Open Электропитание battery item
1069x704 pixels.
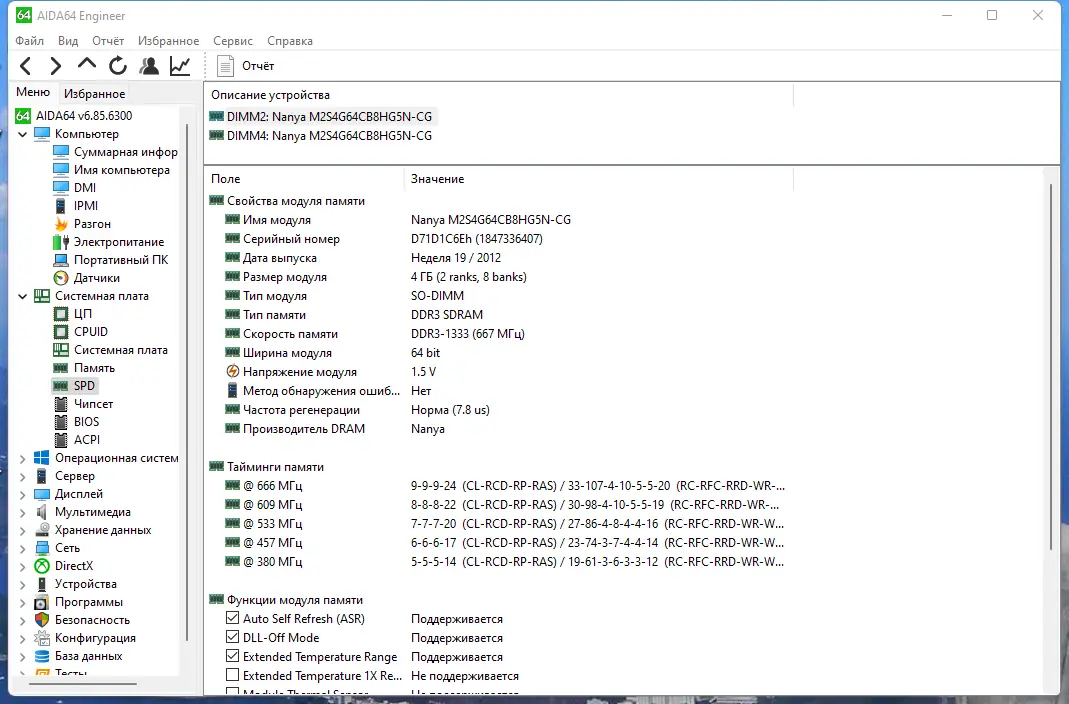click(108, 242)
